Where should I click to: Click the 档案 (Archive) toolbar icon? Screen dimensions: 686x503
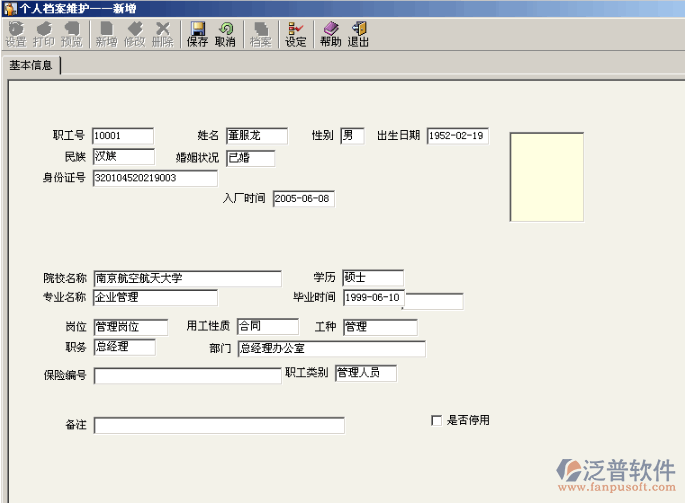pyautogui.click(x=260, y=34)
